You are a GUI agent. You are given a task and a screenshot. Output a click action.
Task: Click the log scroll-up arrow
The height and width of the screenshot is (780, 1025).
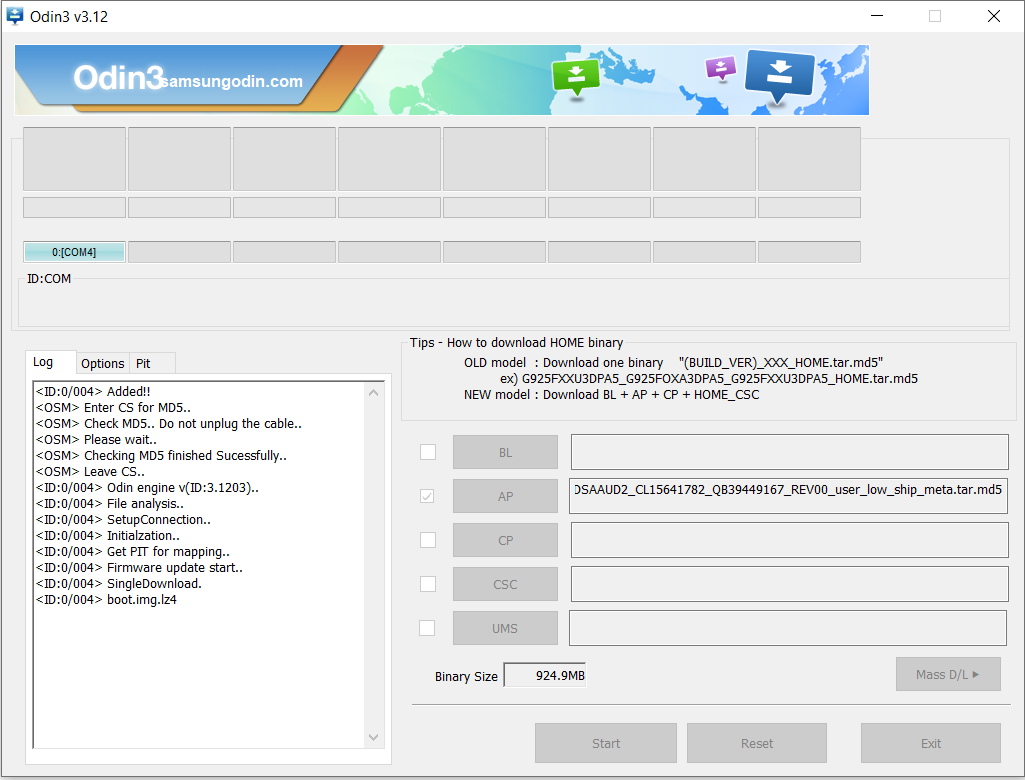pos(373,393)
